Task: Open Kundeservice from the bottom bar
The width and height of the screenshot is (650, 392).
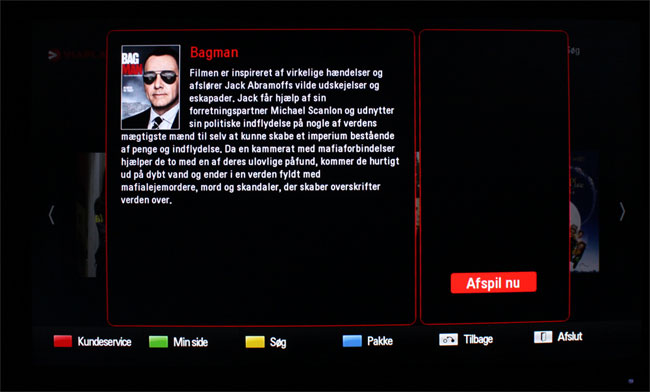Action: coord(104,342)
